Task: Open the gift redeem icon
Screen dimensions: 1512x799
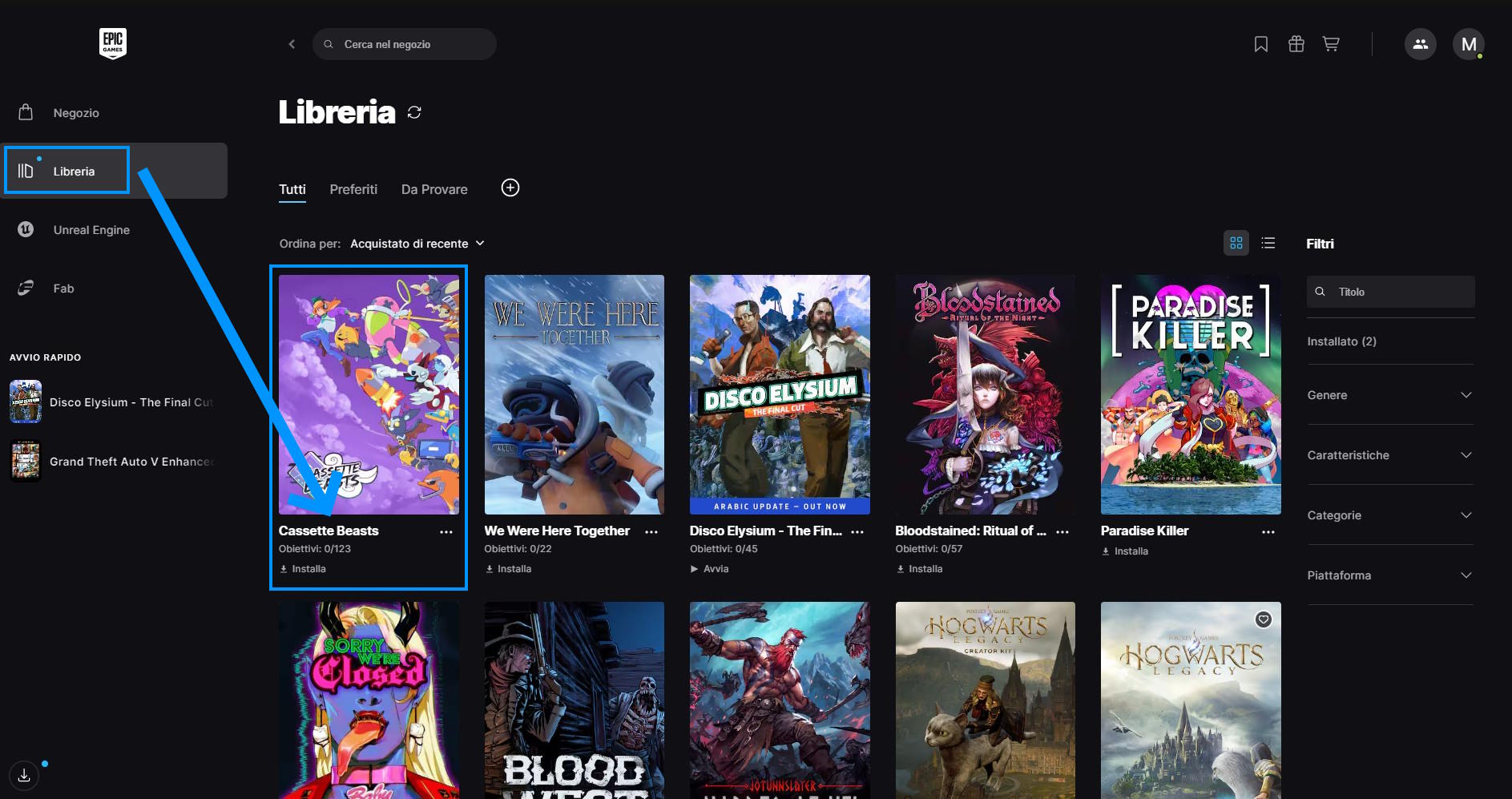Action: [1296, 44]
